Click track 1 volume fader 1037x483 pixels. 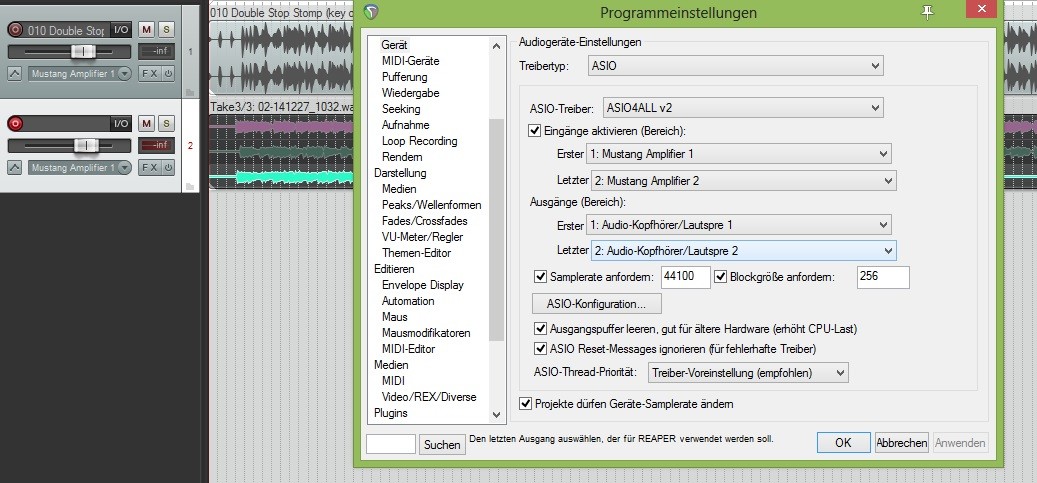[83, 52]
